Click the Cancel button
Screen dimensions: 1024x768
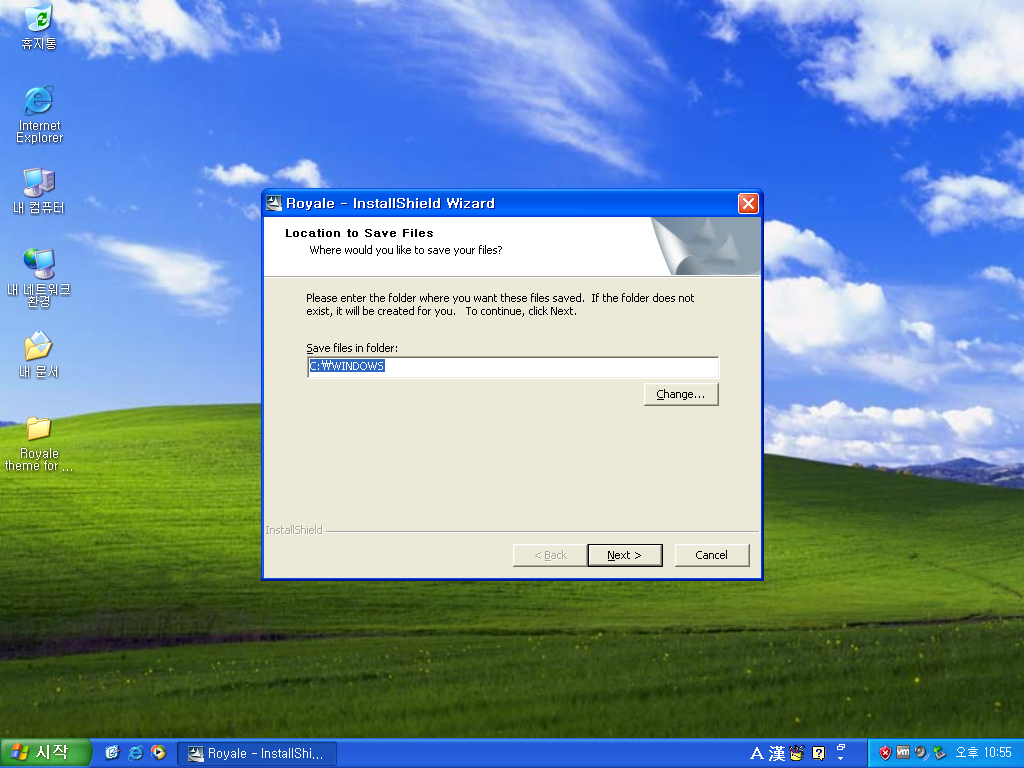(711, 555)
